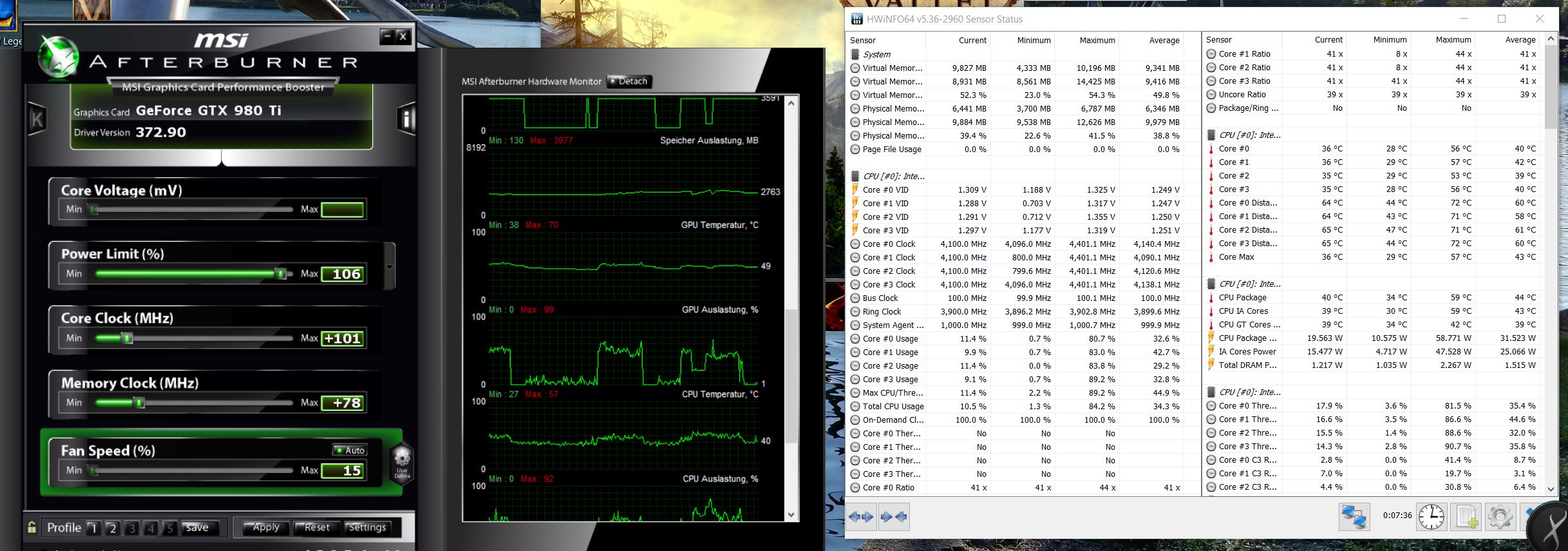The width and height of the screenshot is (1568, 551).
Task: Select the System sensor group icon
Action: pos(855,54)
